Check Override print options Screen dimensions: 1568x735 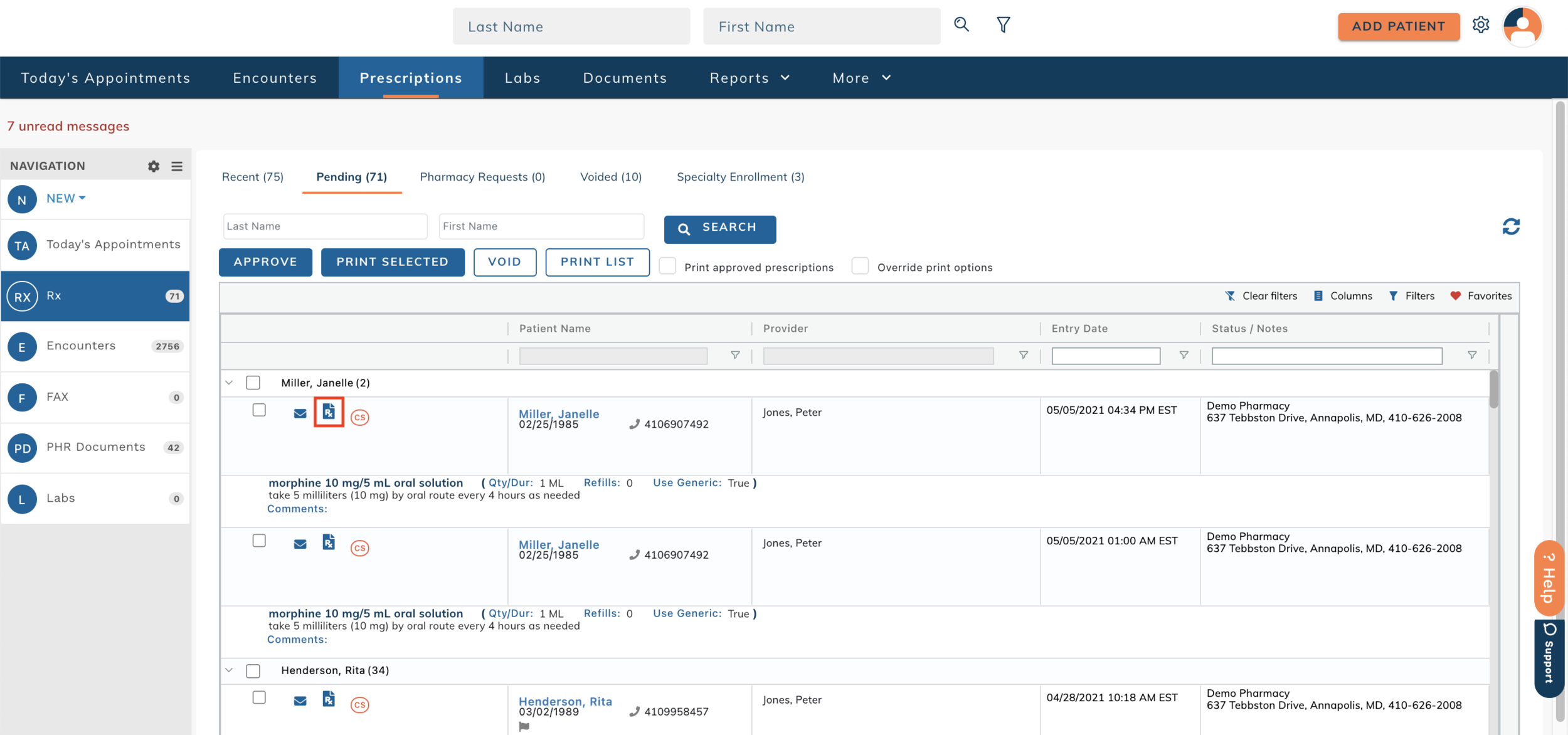tap(860, 267)
